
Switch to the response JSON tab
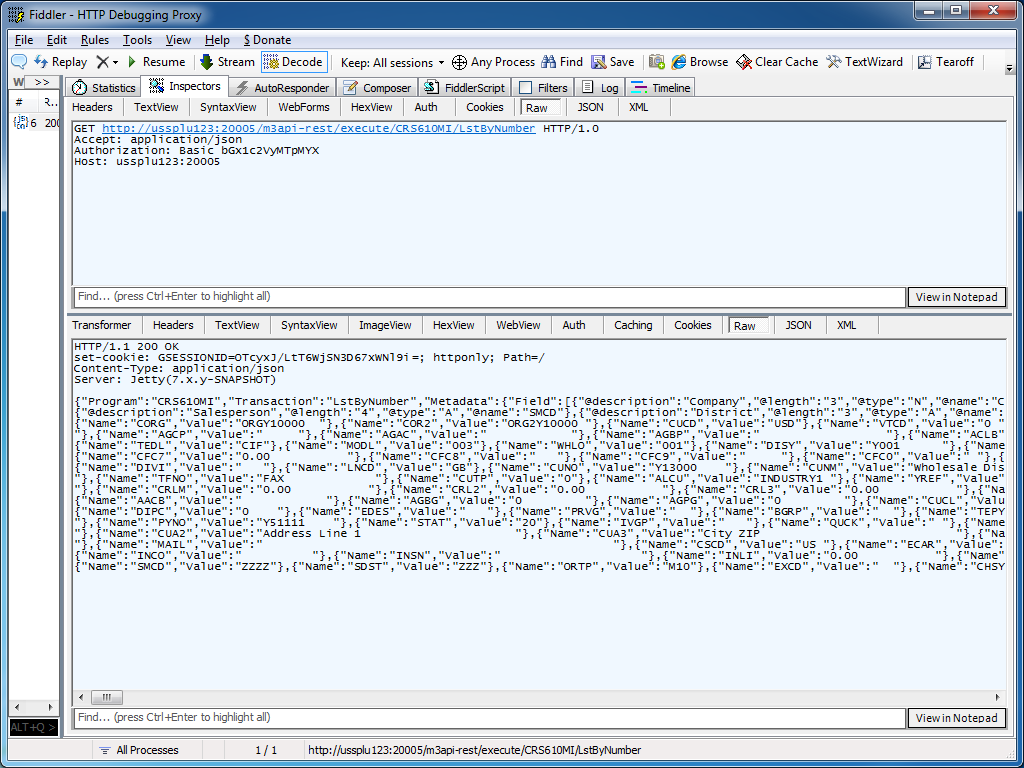coord(798,325)
